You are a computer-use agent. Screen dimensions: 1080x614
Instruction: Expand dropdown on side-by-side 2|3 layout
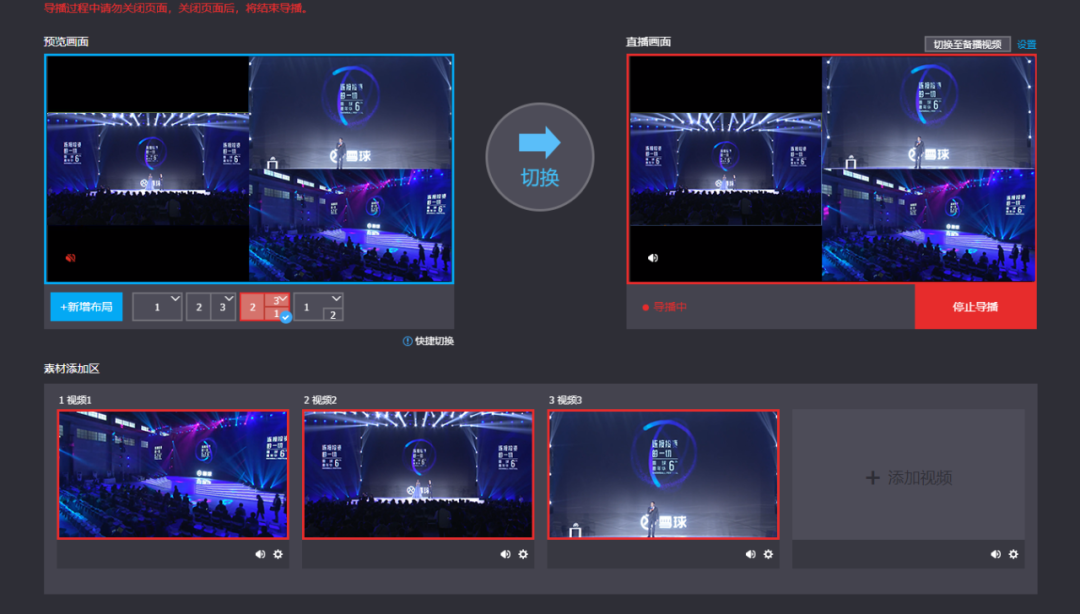coord(229,298)
